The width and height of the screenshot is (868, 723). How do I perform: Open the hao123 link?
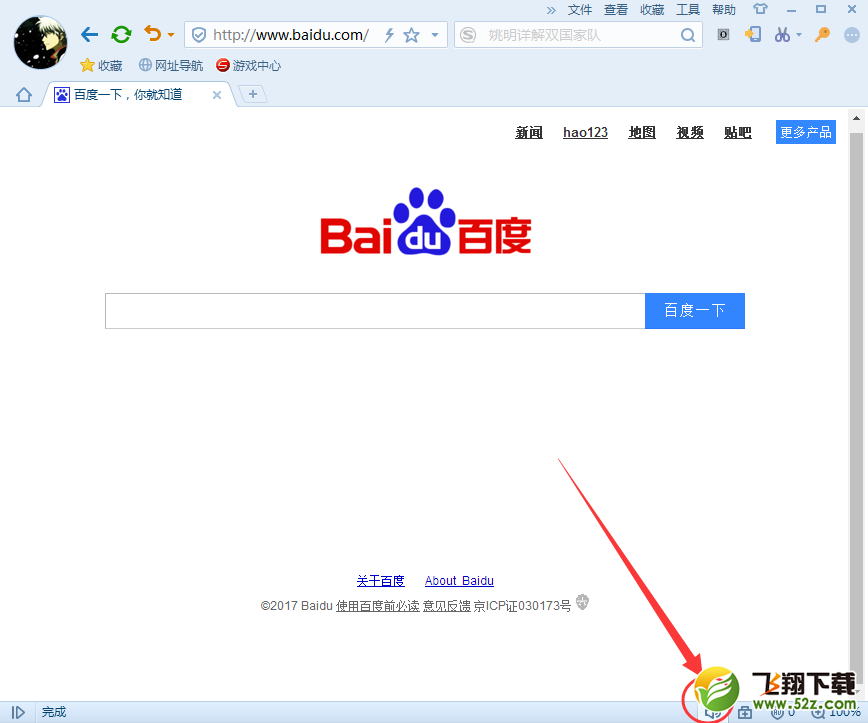coord(585,131)
